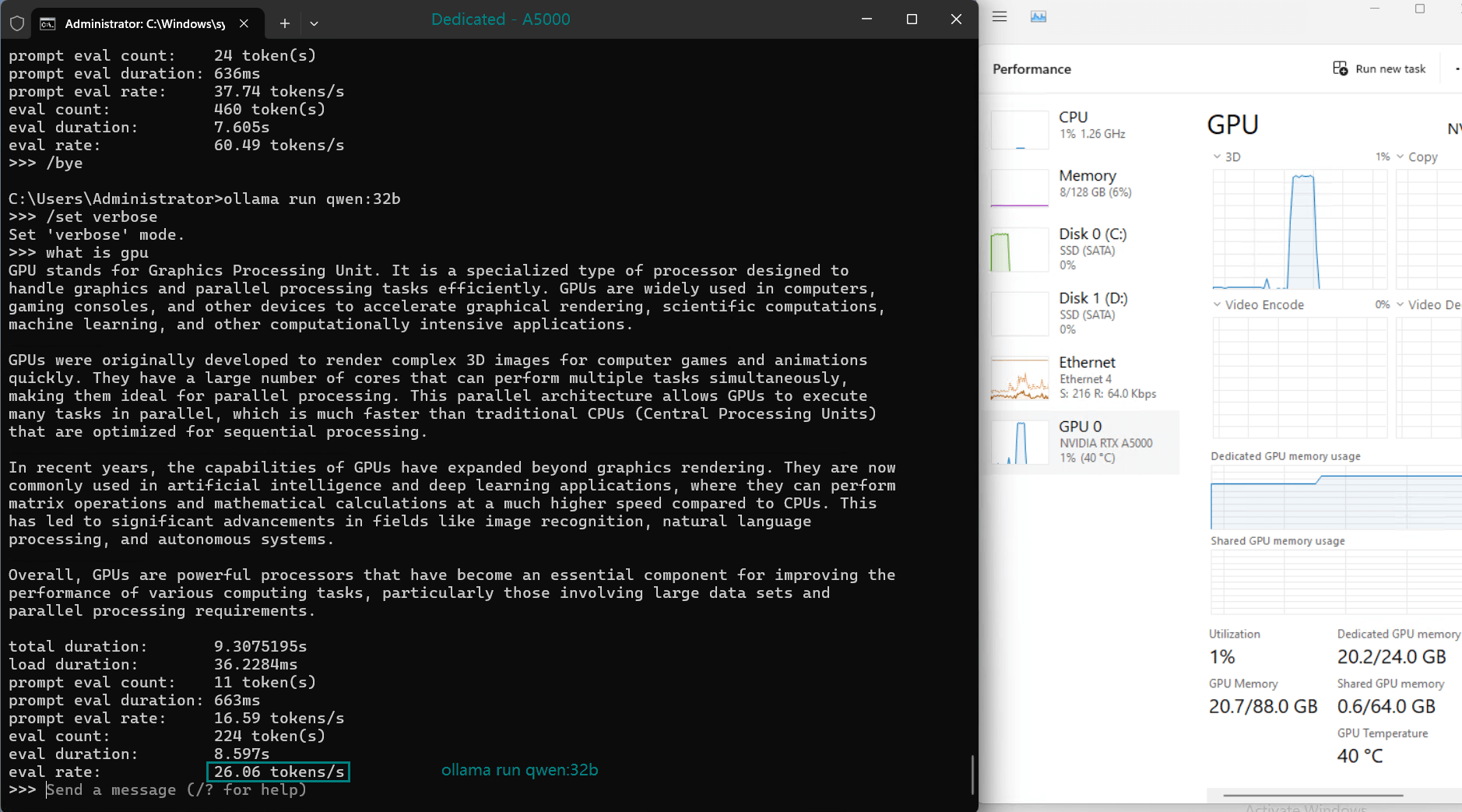1462x812 pixels.
Task: Click the GPU 0 mini graph thumbnail
Action: pos(1020,442)
